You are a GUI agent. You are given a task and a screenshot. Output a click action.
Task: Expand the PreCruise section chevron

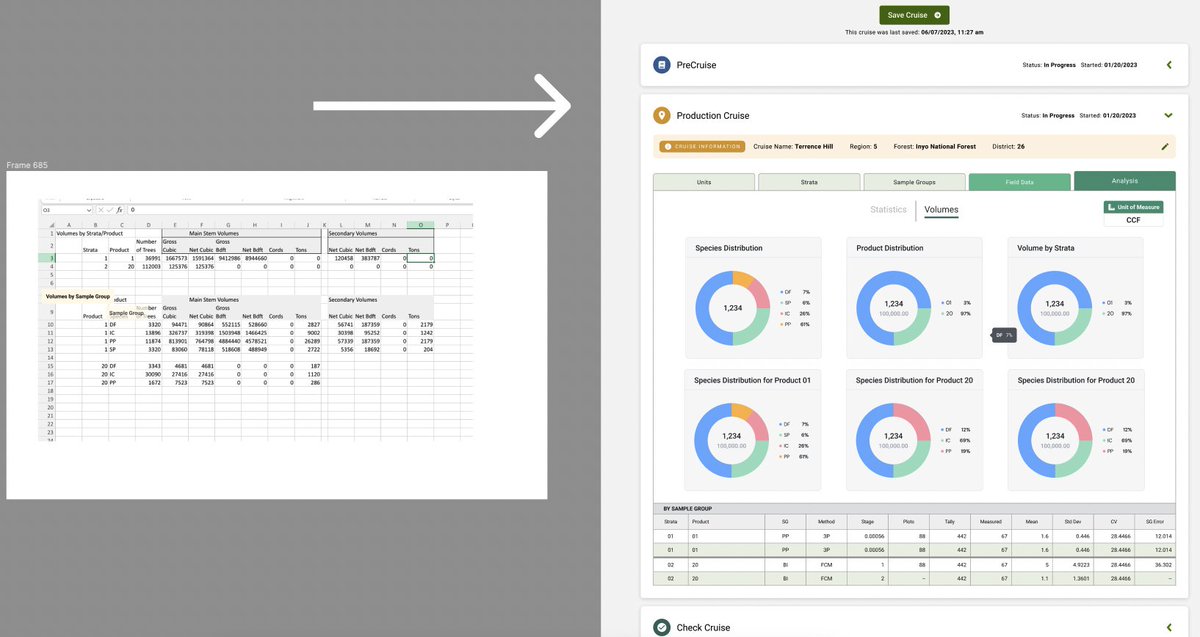pyautogui.click(x=1168, y=63)
